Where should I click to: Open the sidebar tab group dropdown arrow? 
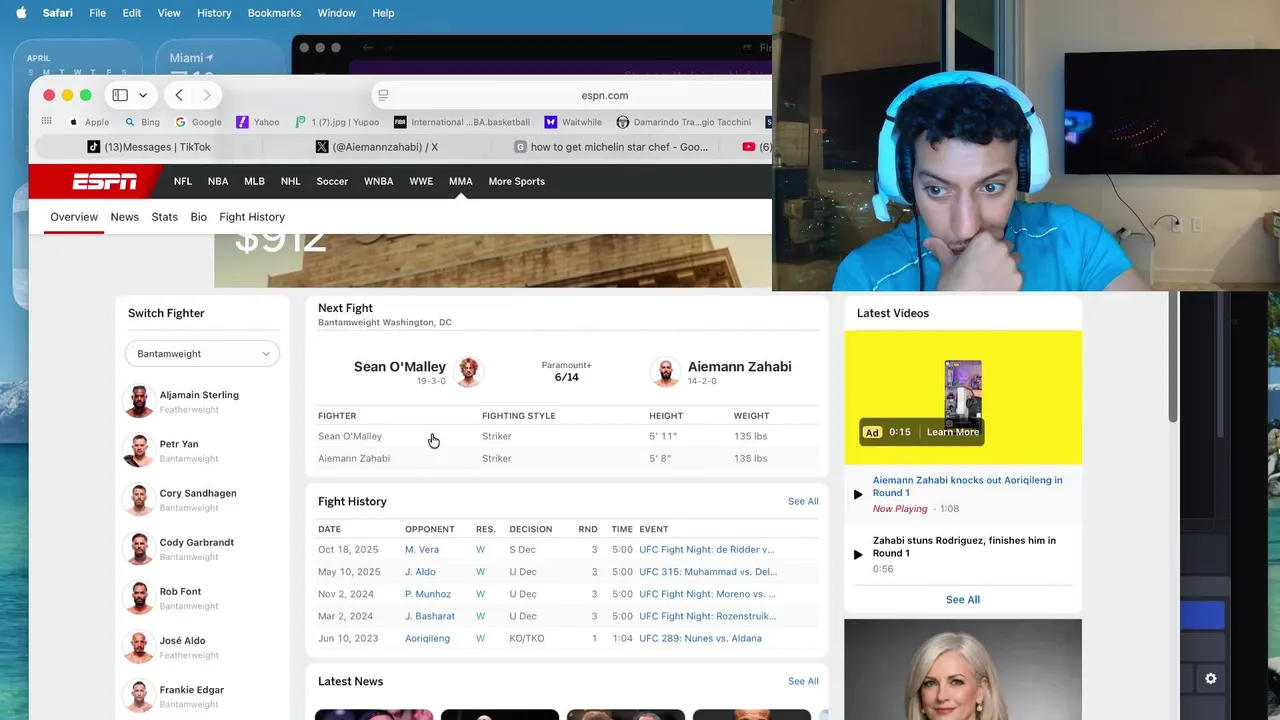pos(143,95)
